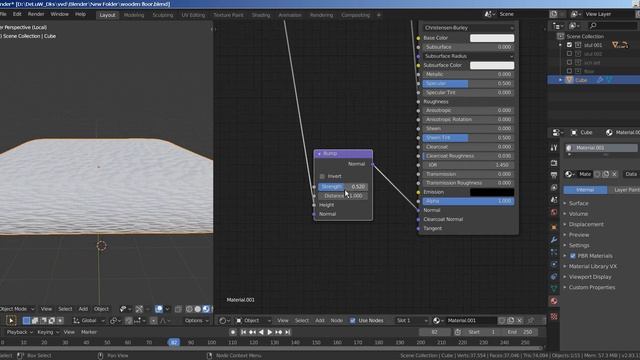This screenshot has height=360, width=640.
Task: Play the animation forward
Action: pos(269,332)
